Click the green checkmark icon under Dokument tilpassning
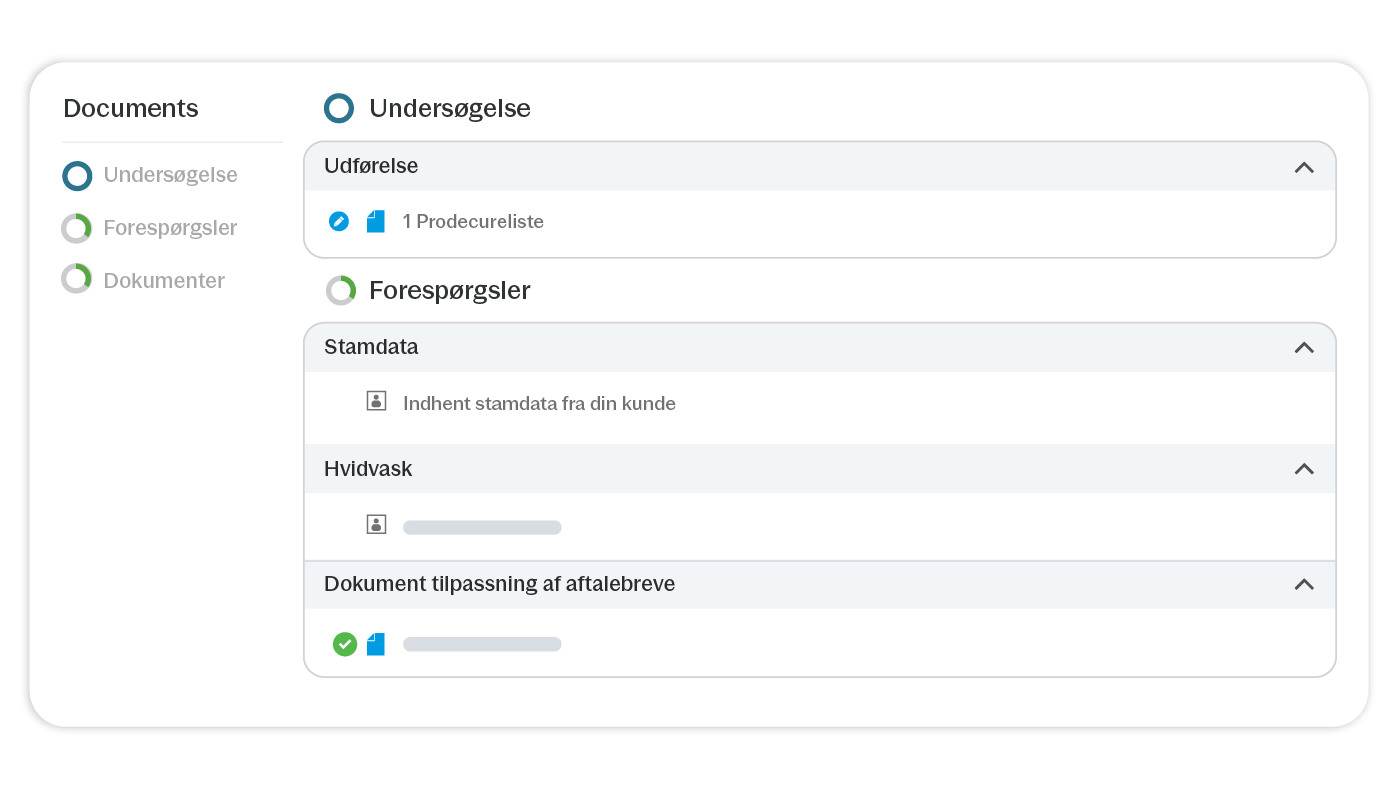Screen dimensions: 1392x785 tap(344, 644)
